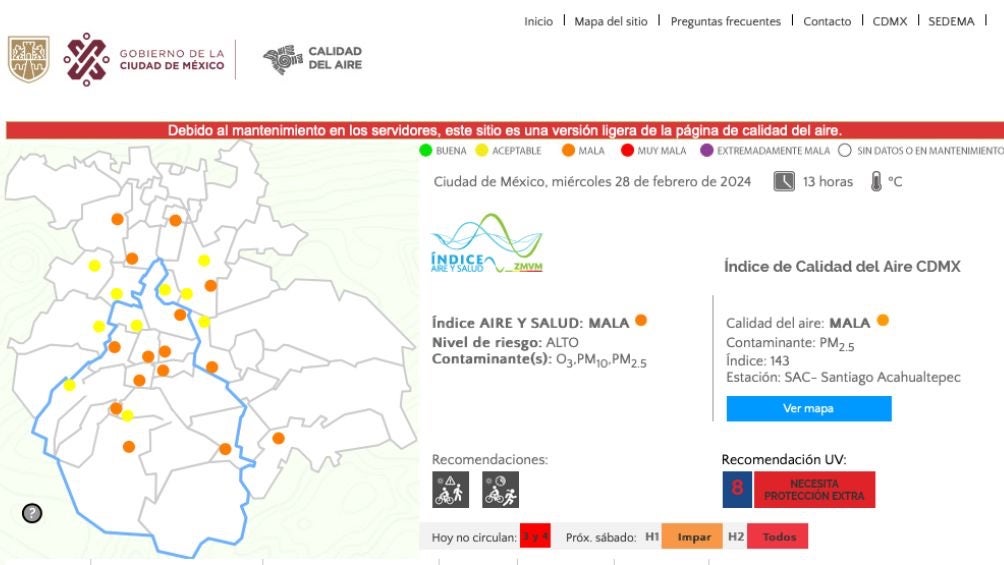Screen dimensions: 1004x565
Task: Open the Mapa del sitio link
Action: point(610,21)
